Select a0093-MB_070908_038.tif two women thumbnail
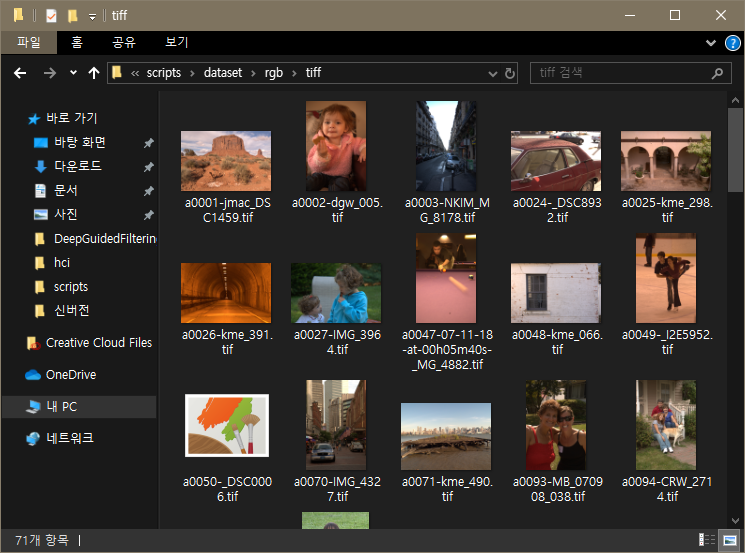Screen dimensions: 745x553 pos(556,425)
